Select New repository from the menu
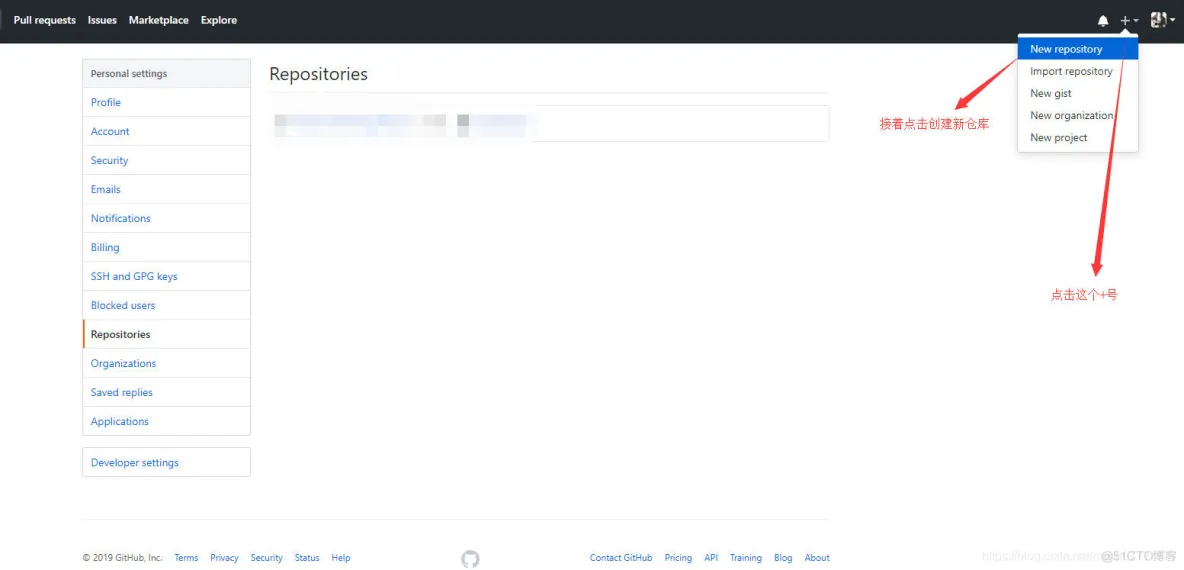The image size is (1184, 570). 1066,49
